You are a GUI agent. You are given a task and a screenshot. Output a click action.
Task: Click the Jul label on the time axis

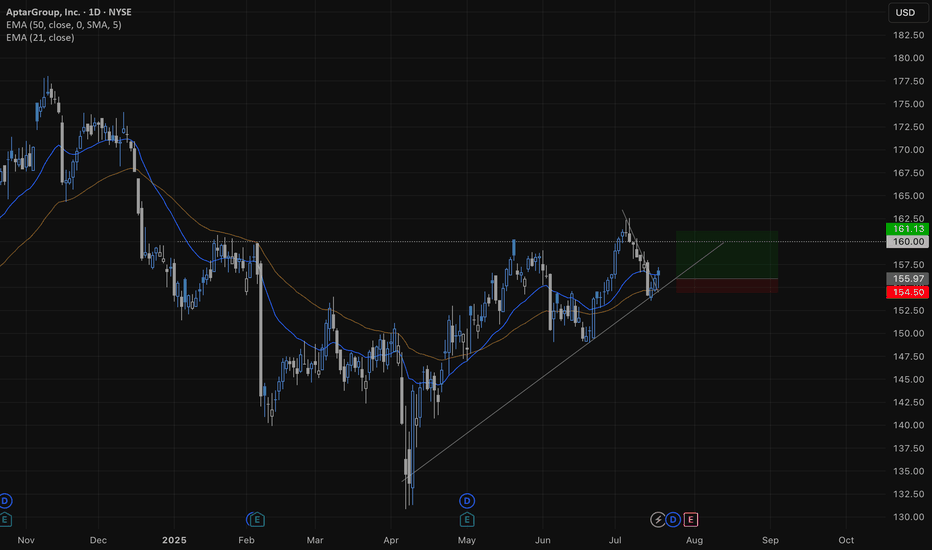tap(615, 540)
